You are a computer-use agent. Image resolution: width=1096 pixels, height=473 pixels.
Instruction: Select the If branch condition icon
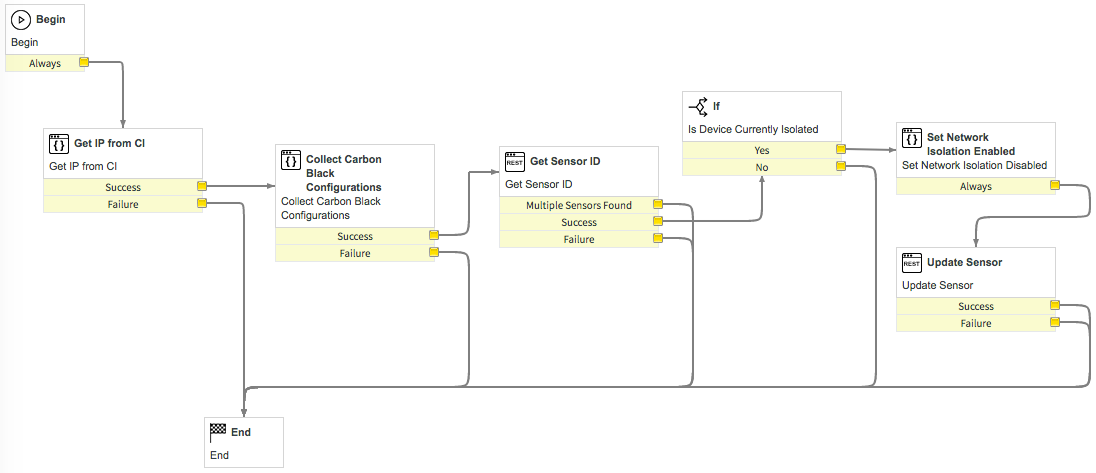tap(698, 106)
